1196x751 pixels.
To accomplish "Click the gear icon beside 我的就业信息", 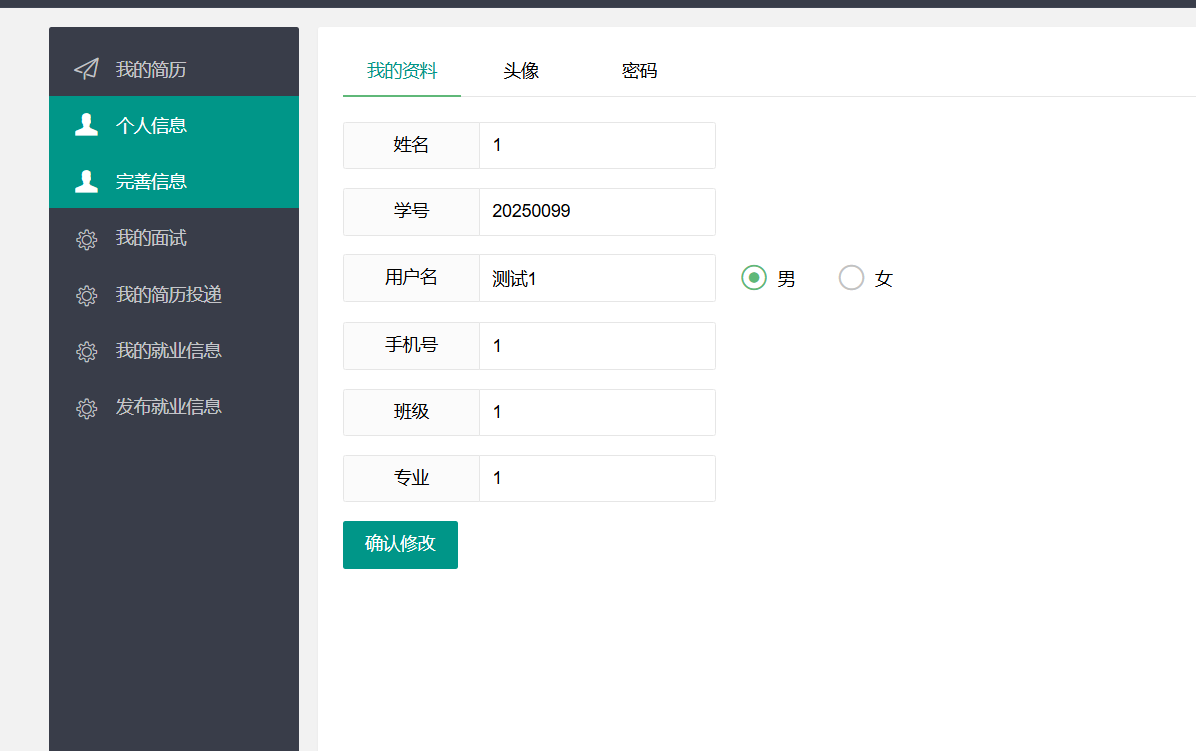I will pyautogui.click(x=87, y=351).
